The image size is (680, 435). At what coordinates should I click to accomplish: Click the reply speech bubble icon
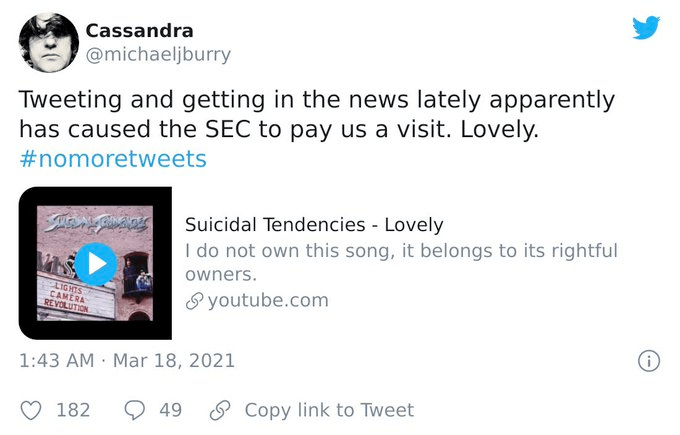135,410
